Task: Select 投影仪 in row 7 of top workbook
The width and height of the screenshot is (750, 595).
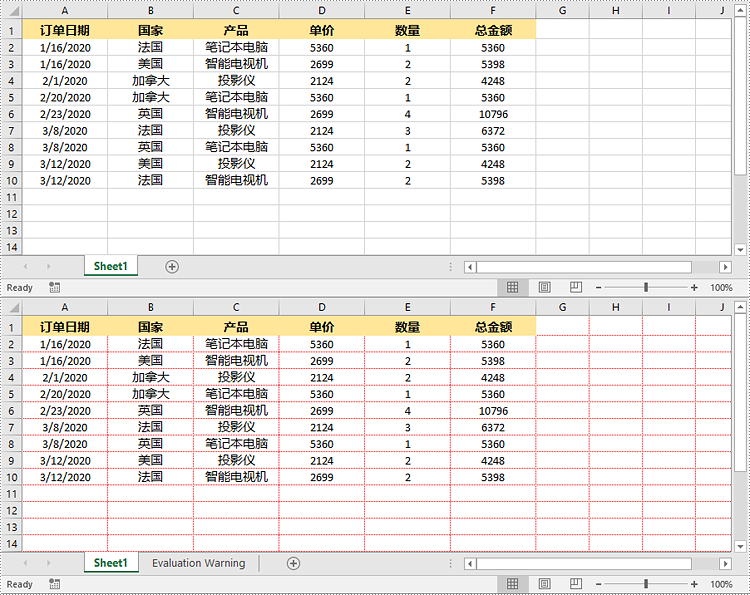Action: click(236, 131)
